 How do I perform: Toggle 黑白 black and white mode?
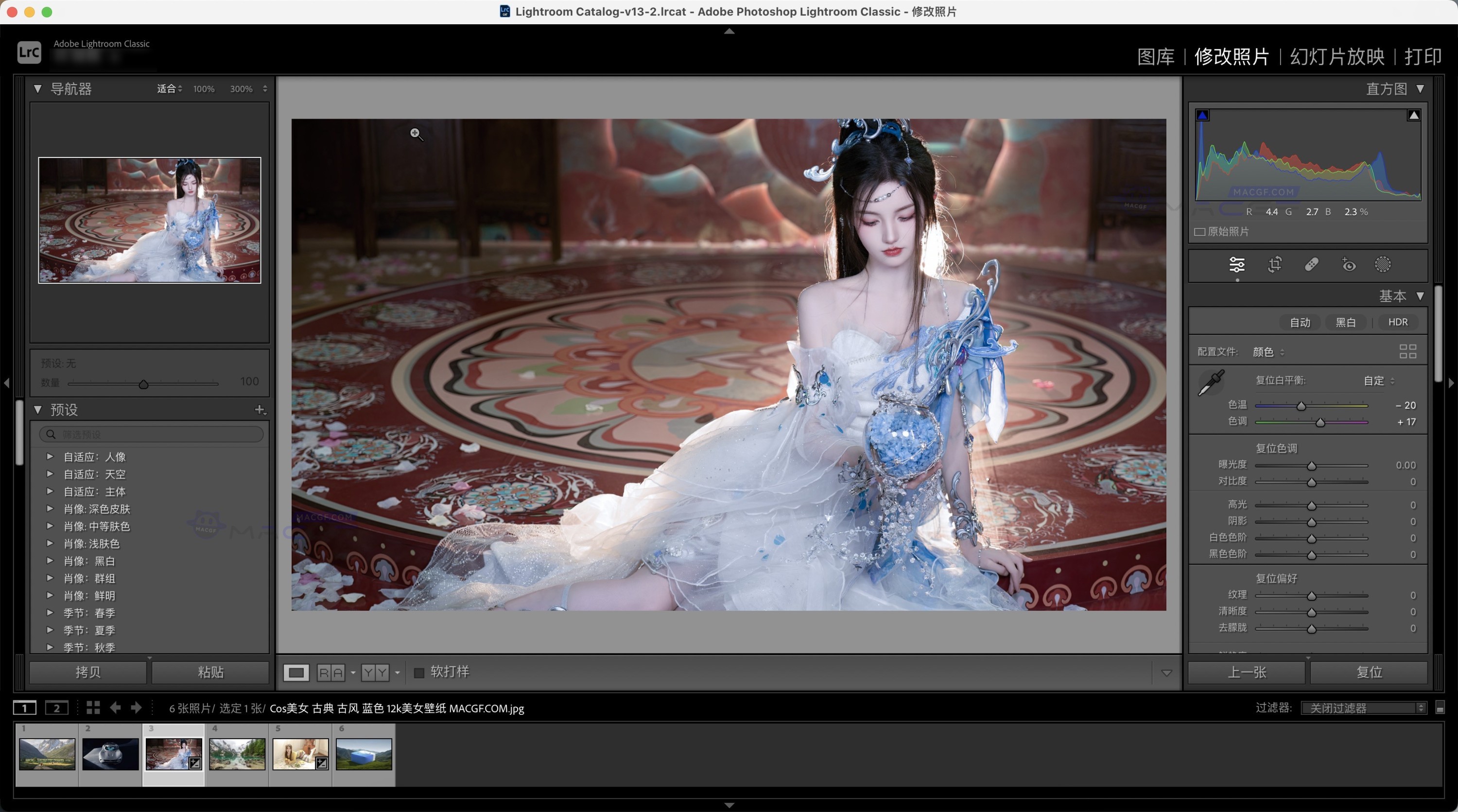(1346, 322)
